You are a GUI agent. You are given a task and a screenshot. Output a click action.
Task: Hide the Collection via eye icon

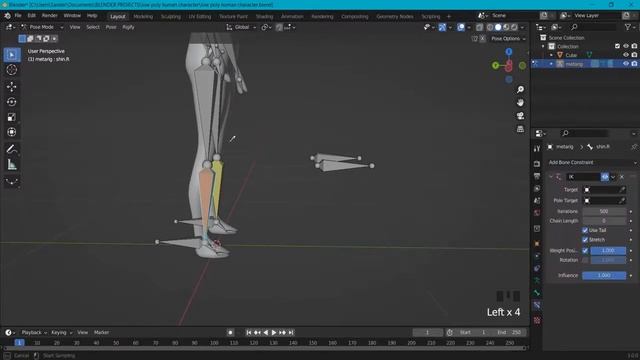pos(626,46)
